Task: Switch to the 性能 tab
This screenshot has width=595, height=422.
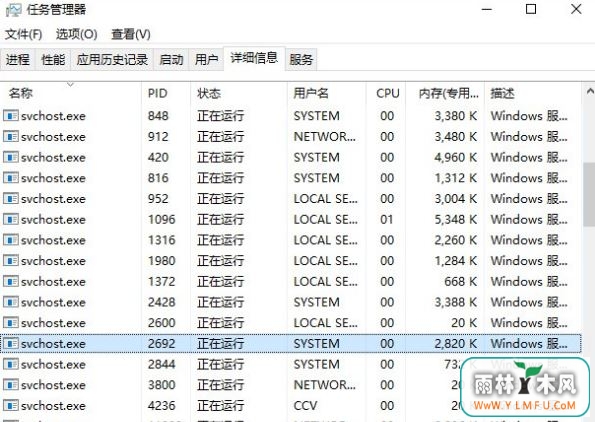Action: click(x=53, y=60)
